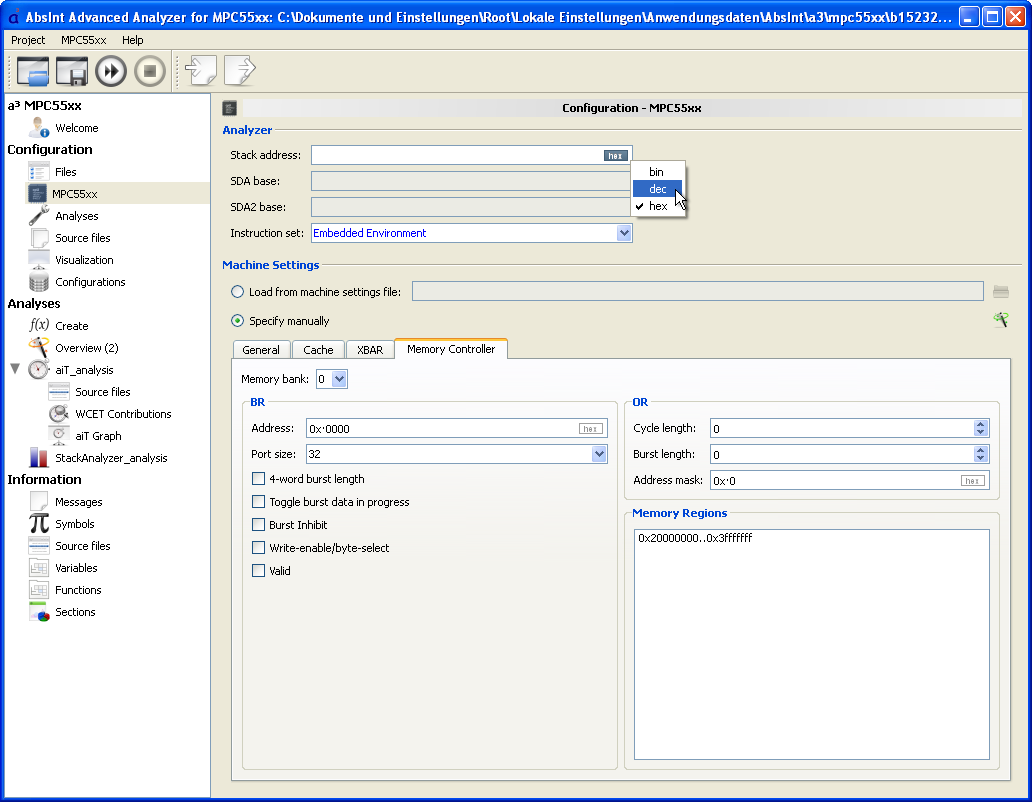Image resolution: width=1032 pixels, height=802 pixels.
Task: Open aiT Graph view
Action: pos(98,436)
